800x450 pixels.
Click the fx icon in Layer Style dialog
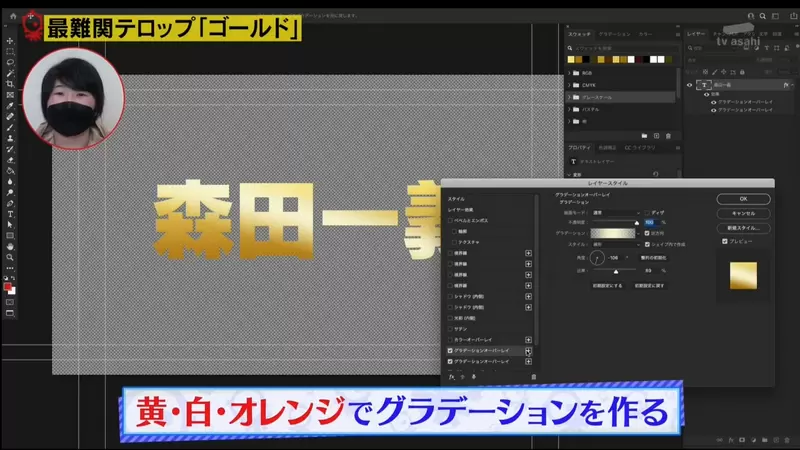(452, 376)
